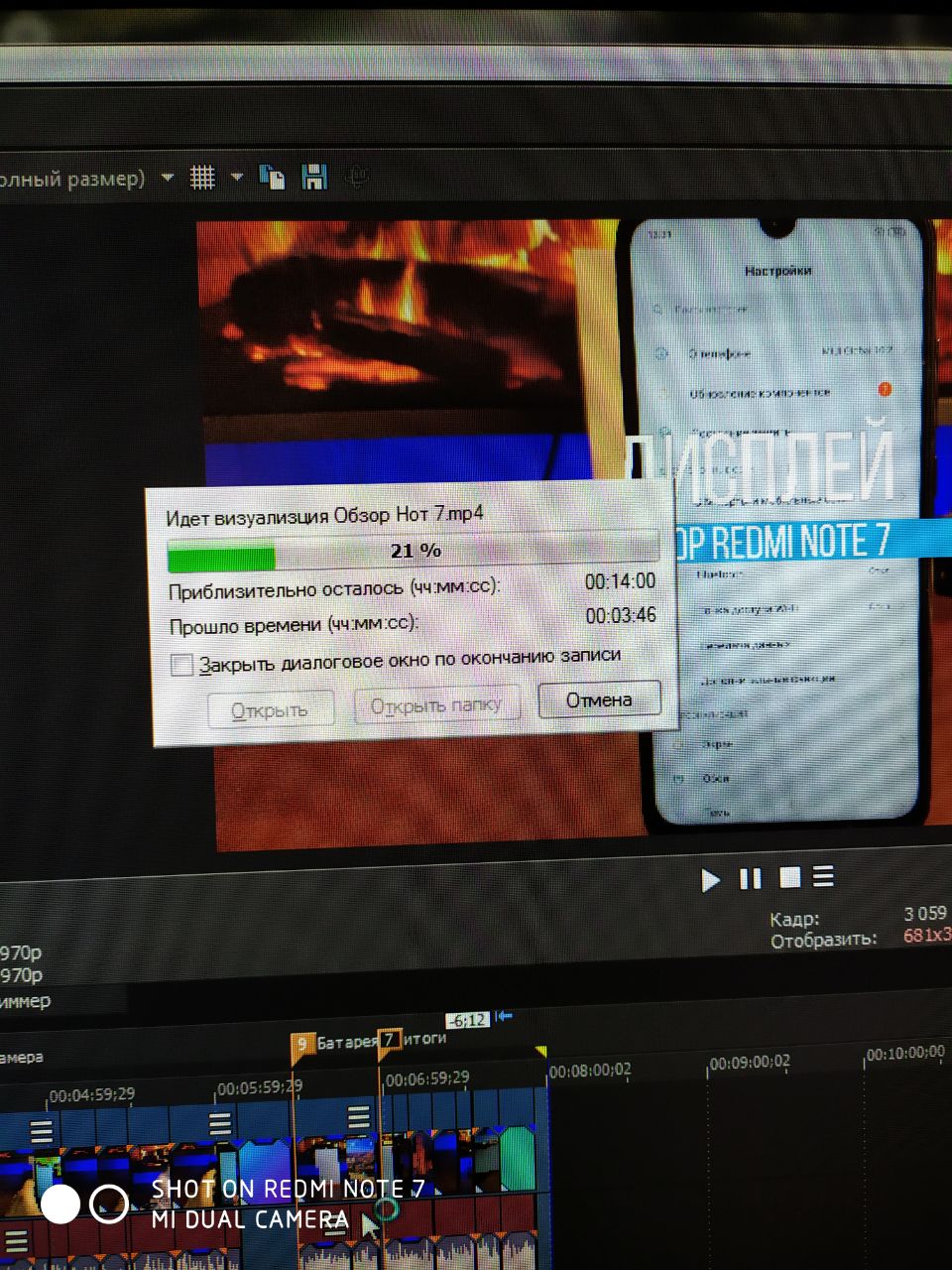Click the 21 % render progress bar
Viewport: 952px width, 1270px height.
point(414,552)
